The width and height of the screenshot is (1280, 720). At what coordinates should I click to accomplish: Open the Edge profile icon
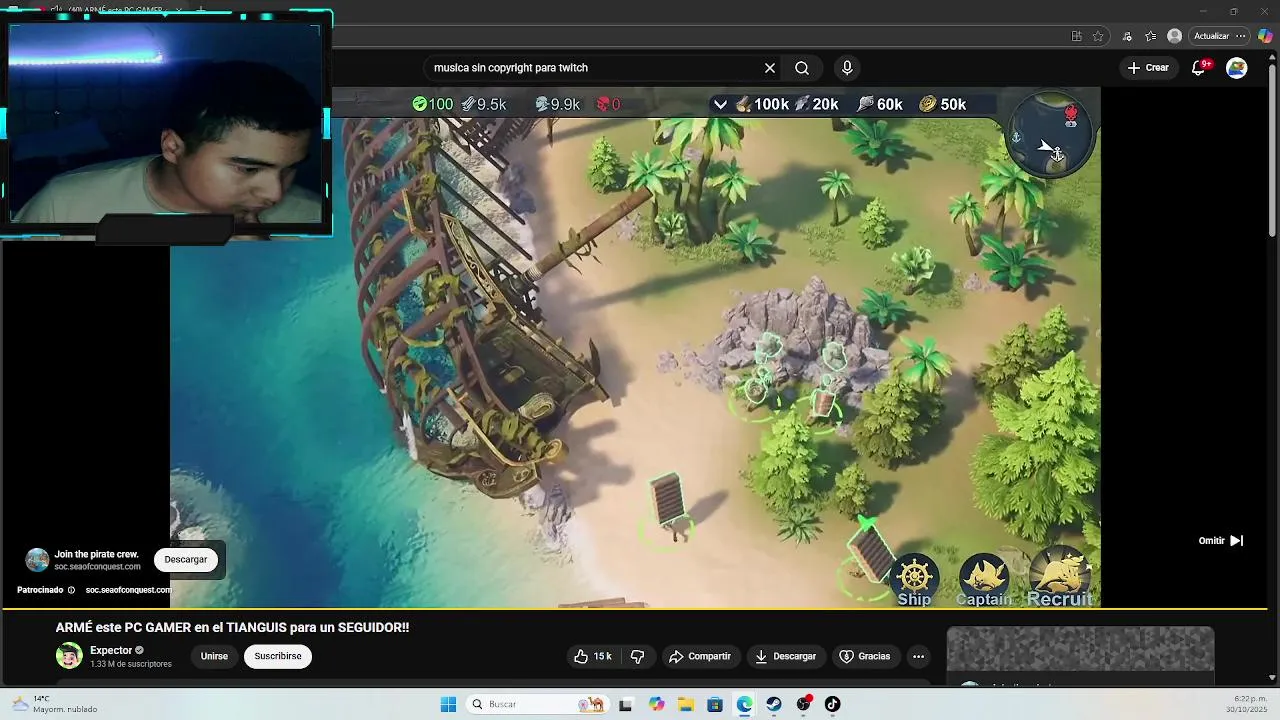click(1175, 36)
